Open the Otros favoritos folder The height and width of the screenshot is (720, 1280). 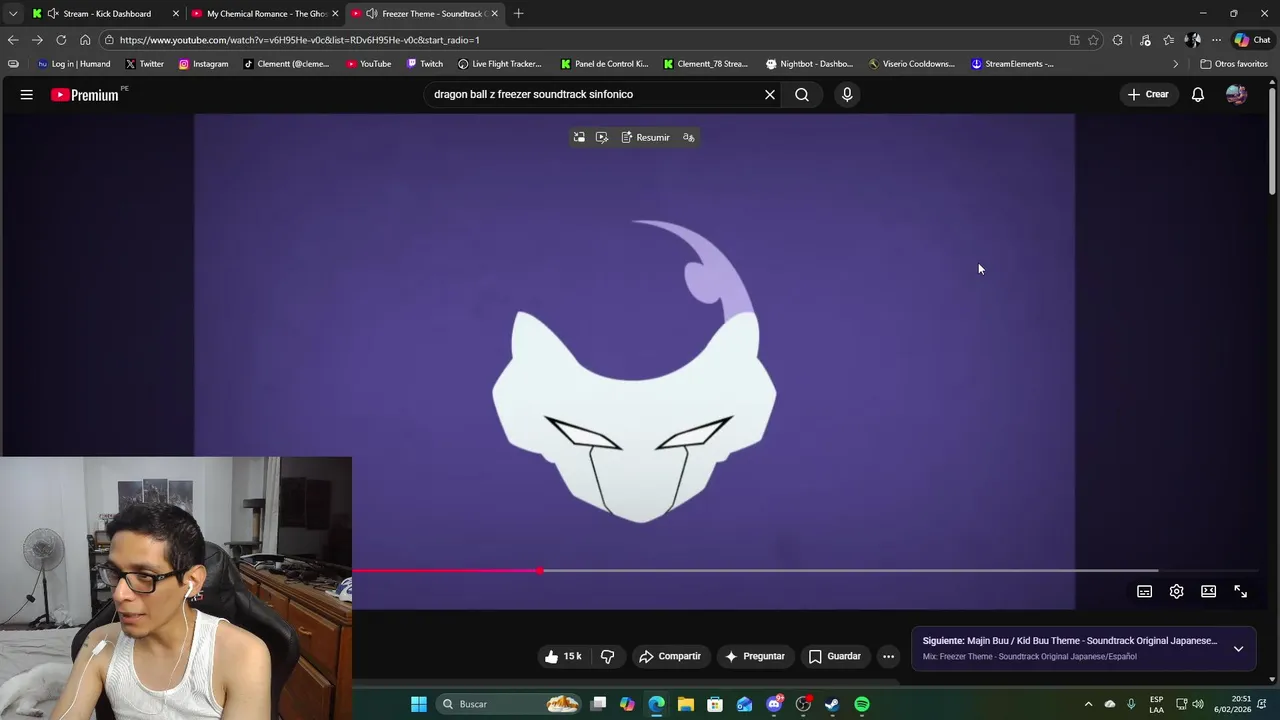coord(1234,63)
